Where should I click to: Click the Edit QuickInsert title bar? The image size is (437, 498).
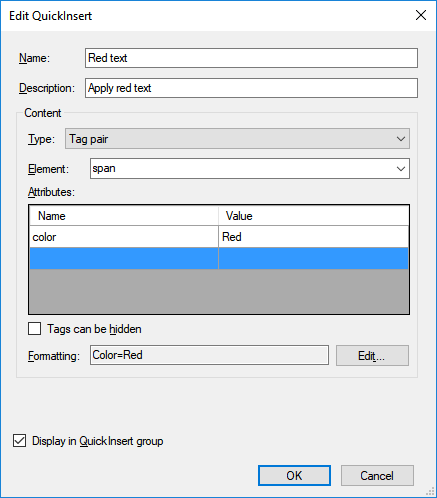click(207, 16)
